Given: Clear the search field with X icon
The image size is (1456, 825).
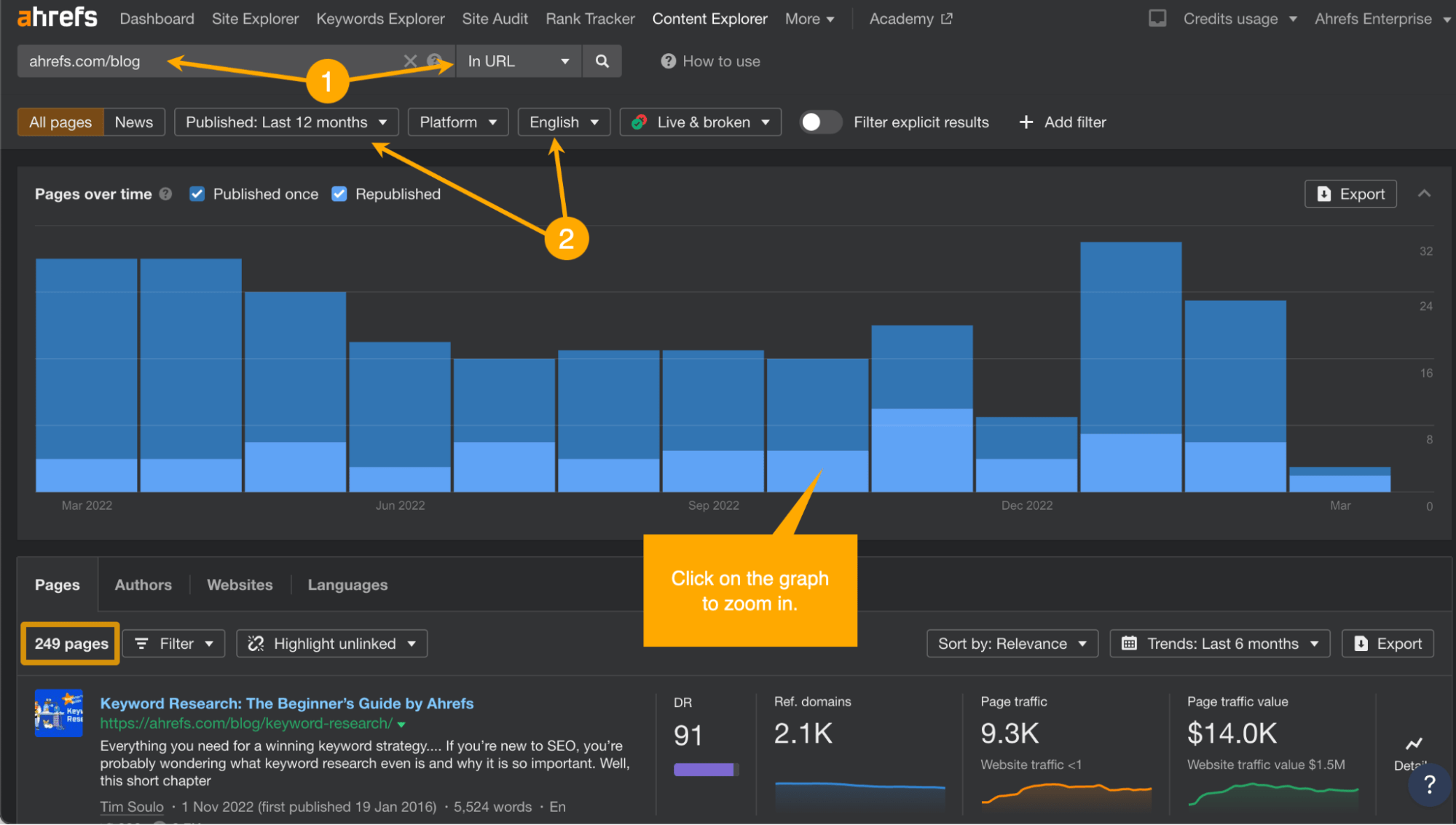Looking at the screenshot, I should coord(410,61).
